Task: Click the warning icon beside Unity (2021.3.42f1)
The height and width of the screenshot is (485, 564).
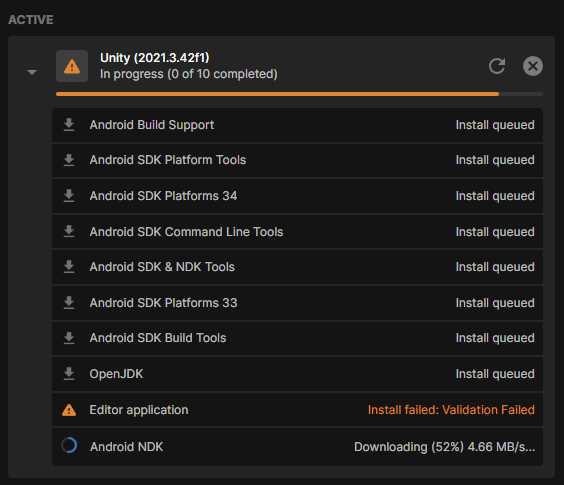Action: point(72,66)
